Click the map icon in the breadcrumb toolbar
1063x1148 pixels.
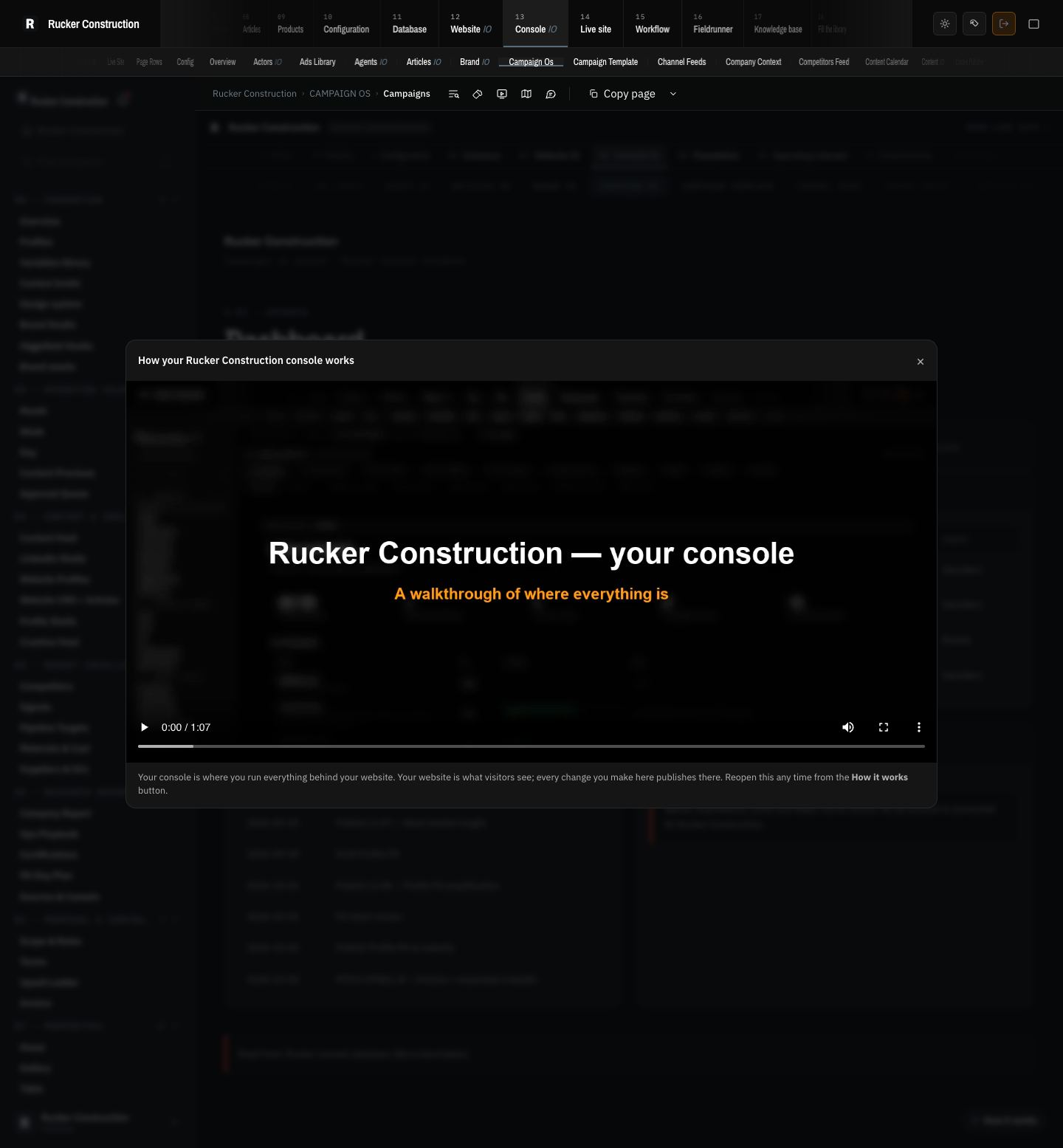pos(526,94)
